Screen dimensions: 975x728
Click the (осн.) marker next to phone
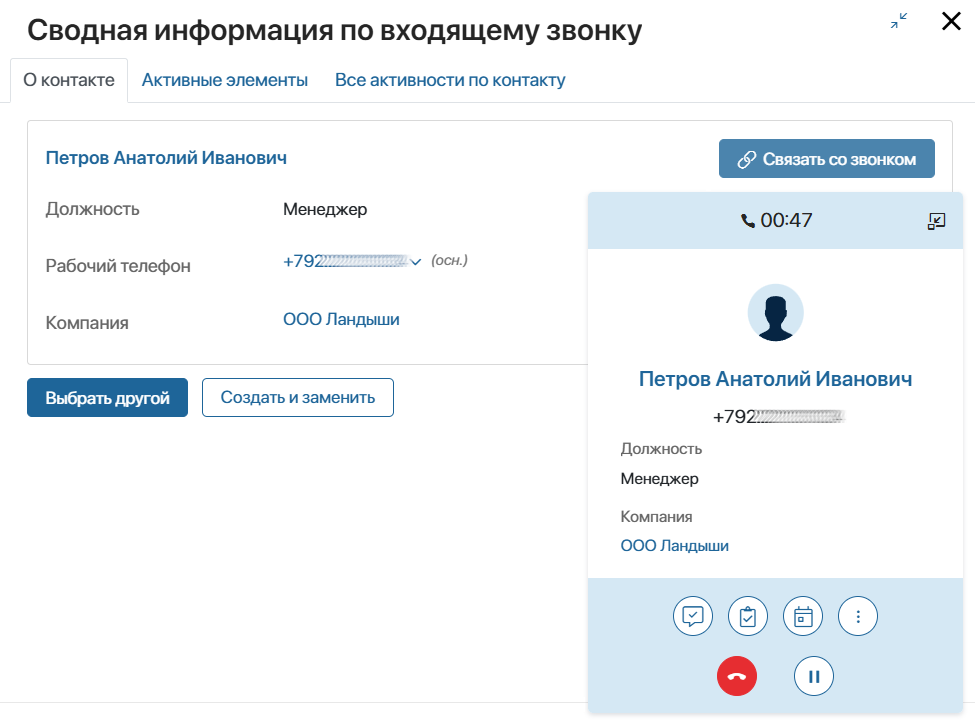point(450,260)
